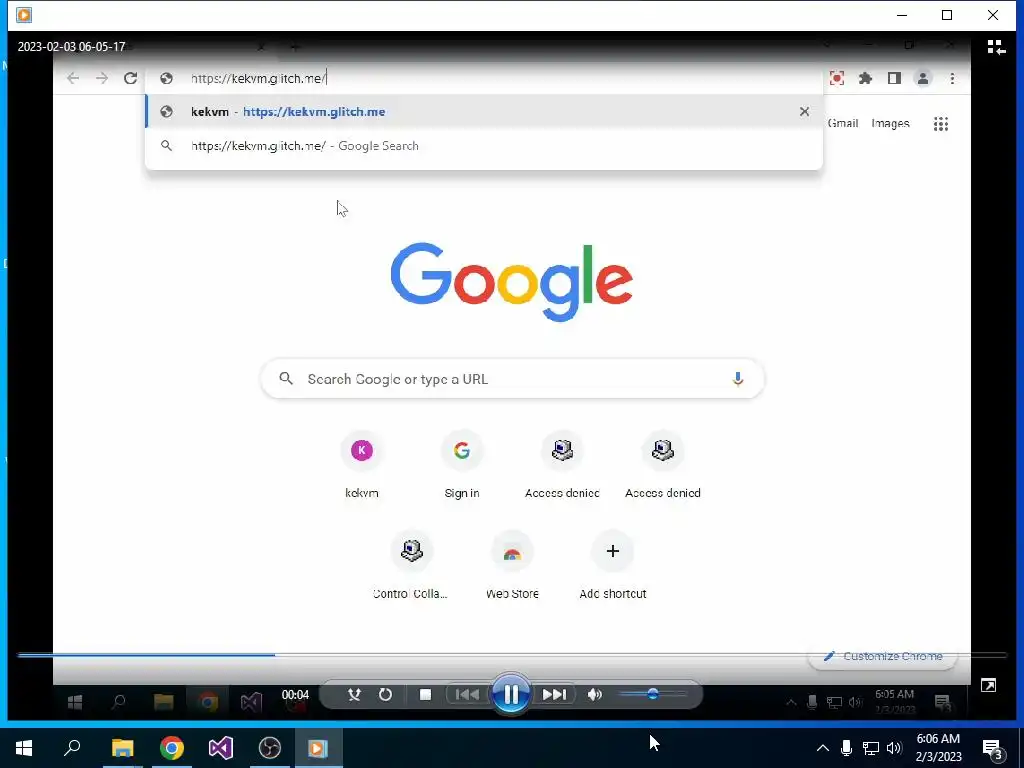1024x768 pixels.
Task: Remove the kekvm suggestion with X
Action: coord(804,112)
